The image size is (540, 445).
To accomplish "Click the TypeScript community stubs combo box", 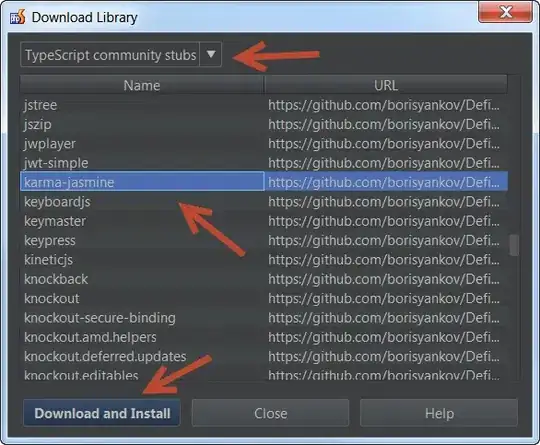I will [x=121, y=54].
